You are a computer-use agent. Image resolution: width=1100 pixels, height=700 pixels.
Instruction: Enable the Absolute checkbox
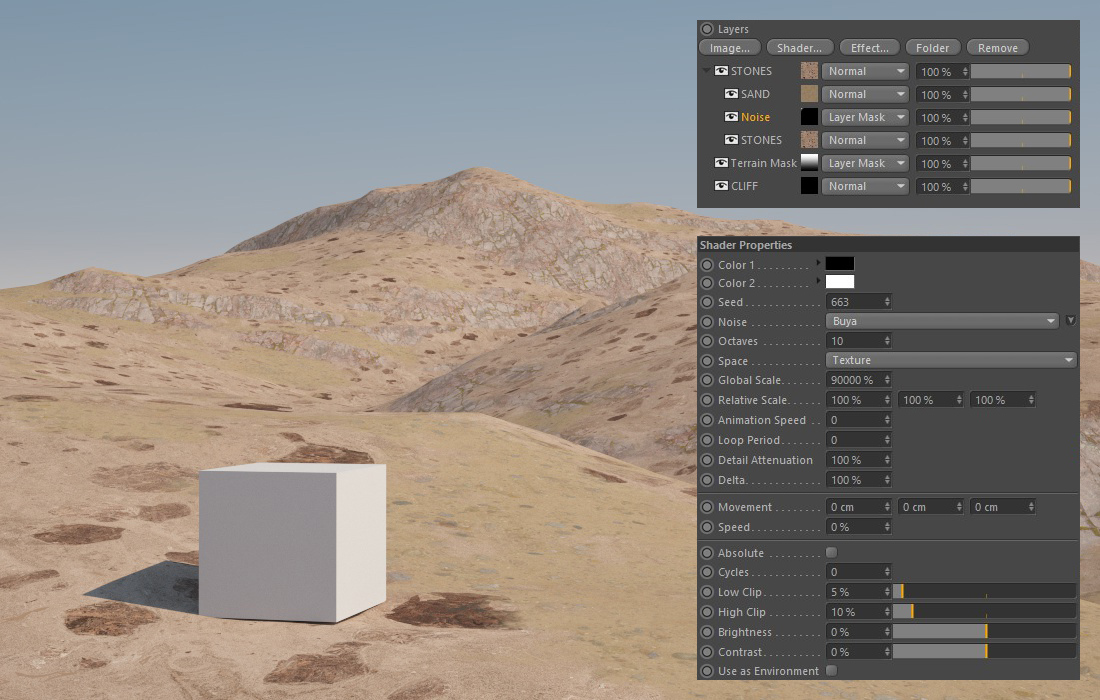click(831, 553)
